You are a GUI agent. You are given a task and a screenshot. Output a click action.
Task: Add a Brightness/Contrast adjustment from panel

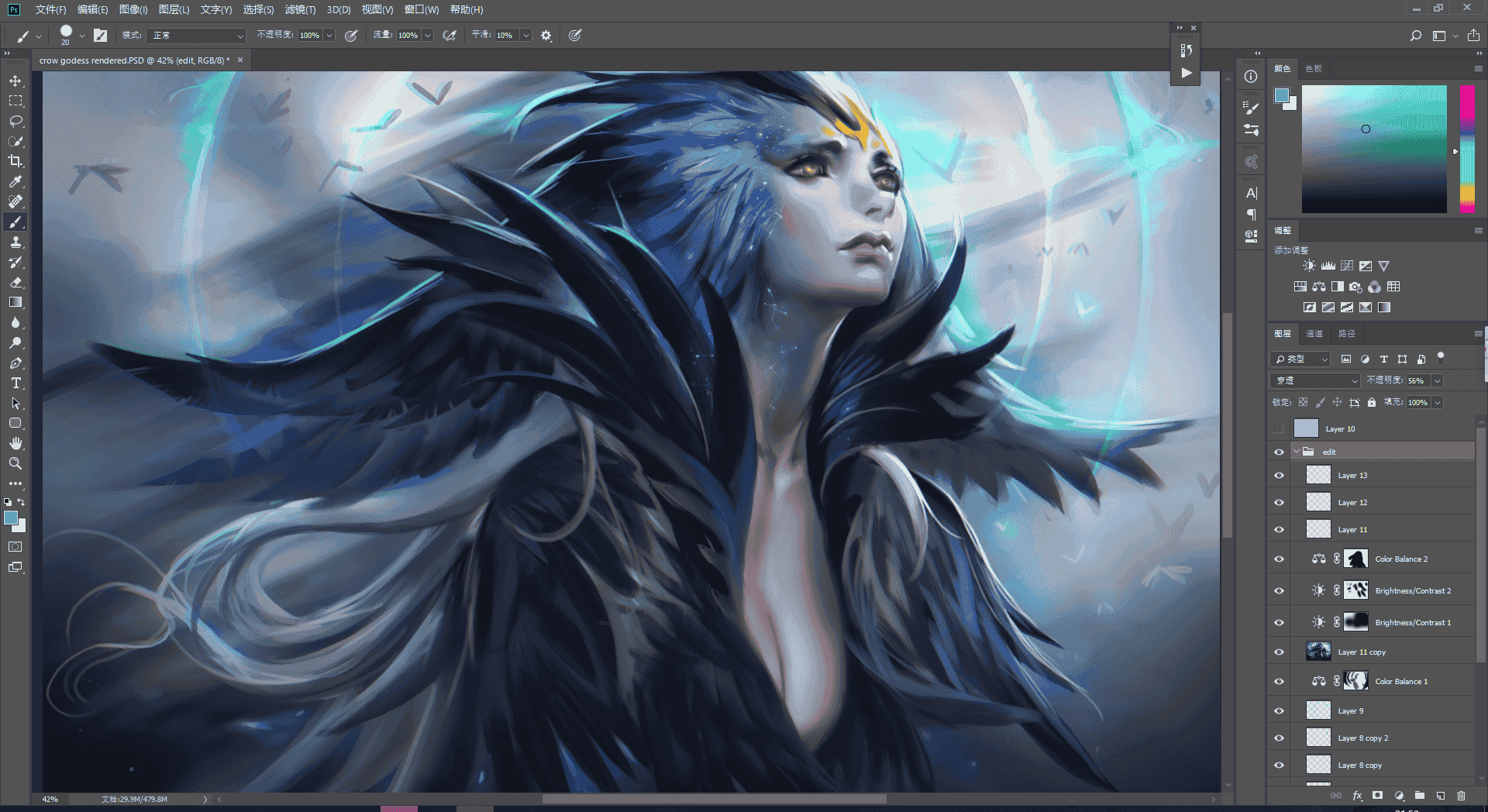pyautogui.click(x=1309, y=266)
